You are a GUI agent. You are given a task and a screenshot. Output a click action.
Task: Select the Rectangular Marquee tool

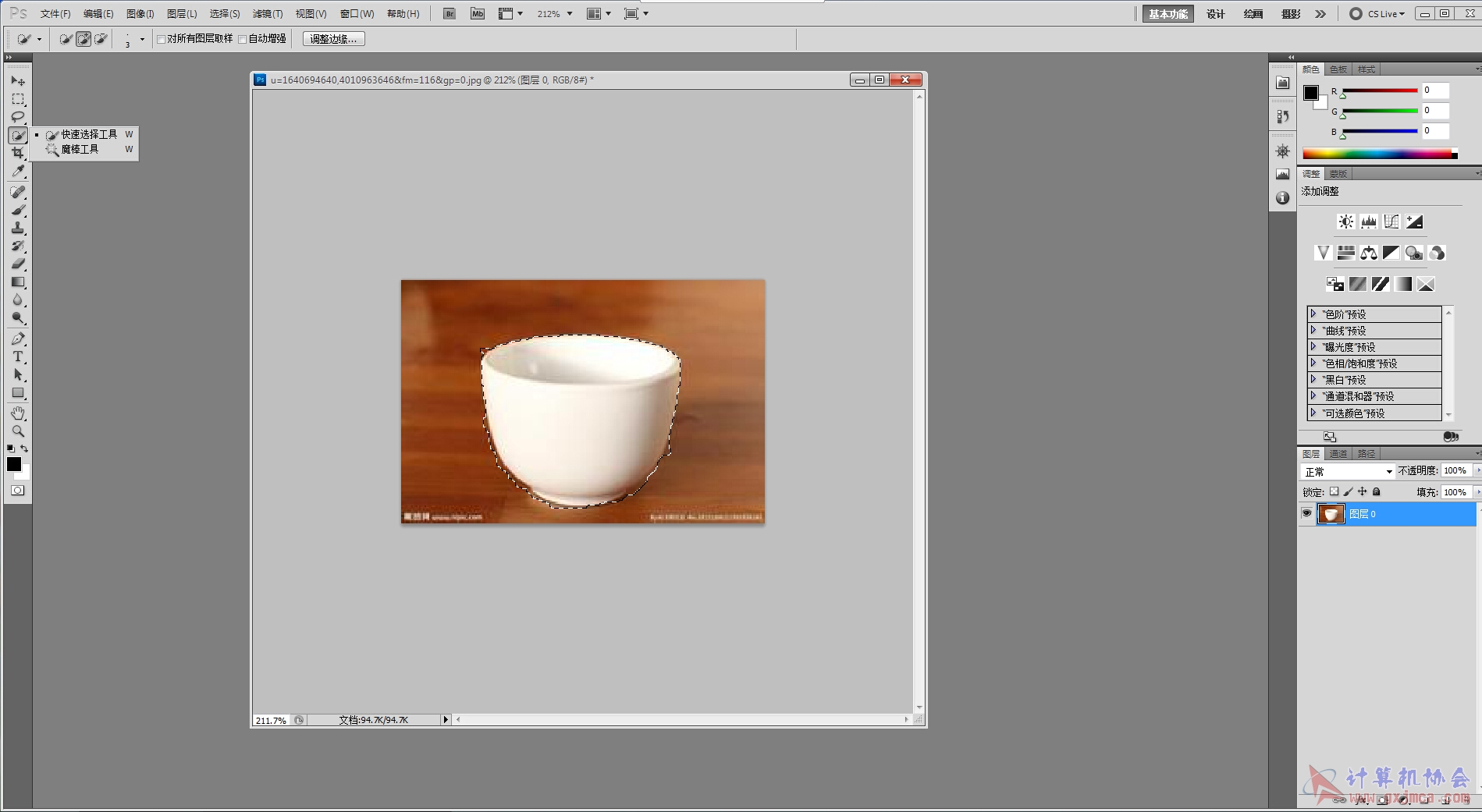pyautogui.click(x=18, y=99)
